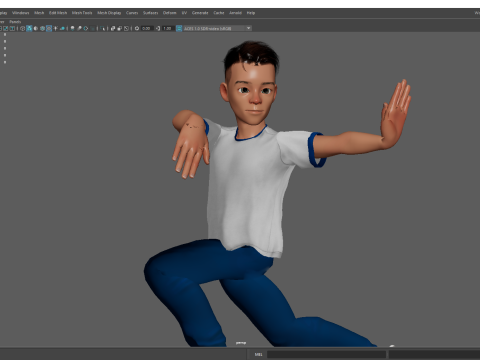The width and height of the screenshot is (480, 360).
Task: Toggle textured display in the viewport
Action: 49,29
